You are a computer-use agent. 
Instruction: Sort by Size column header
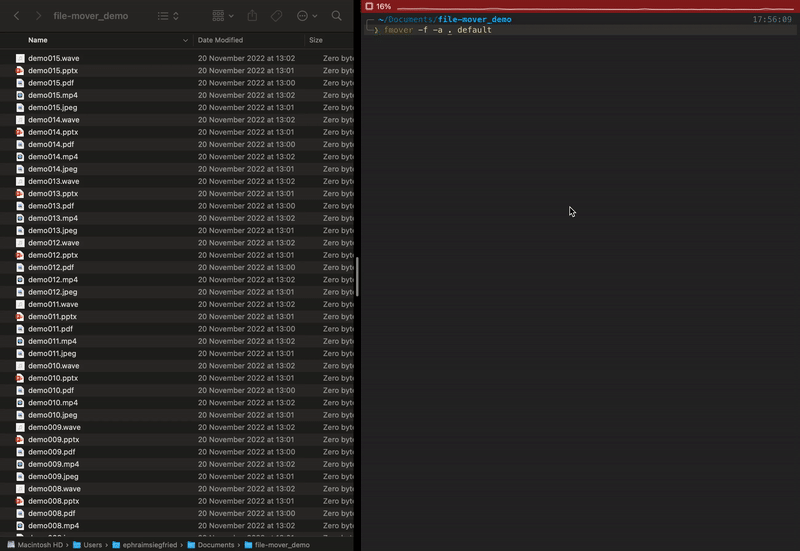[316, 40]
